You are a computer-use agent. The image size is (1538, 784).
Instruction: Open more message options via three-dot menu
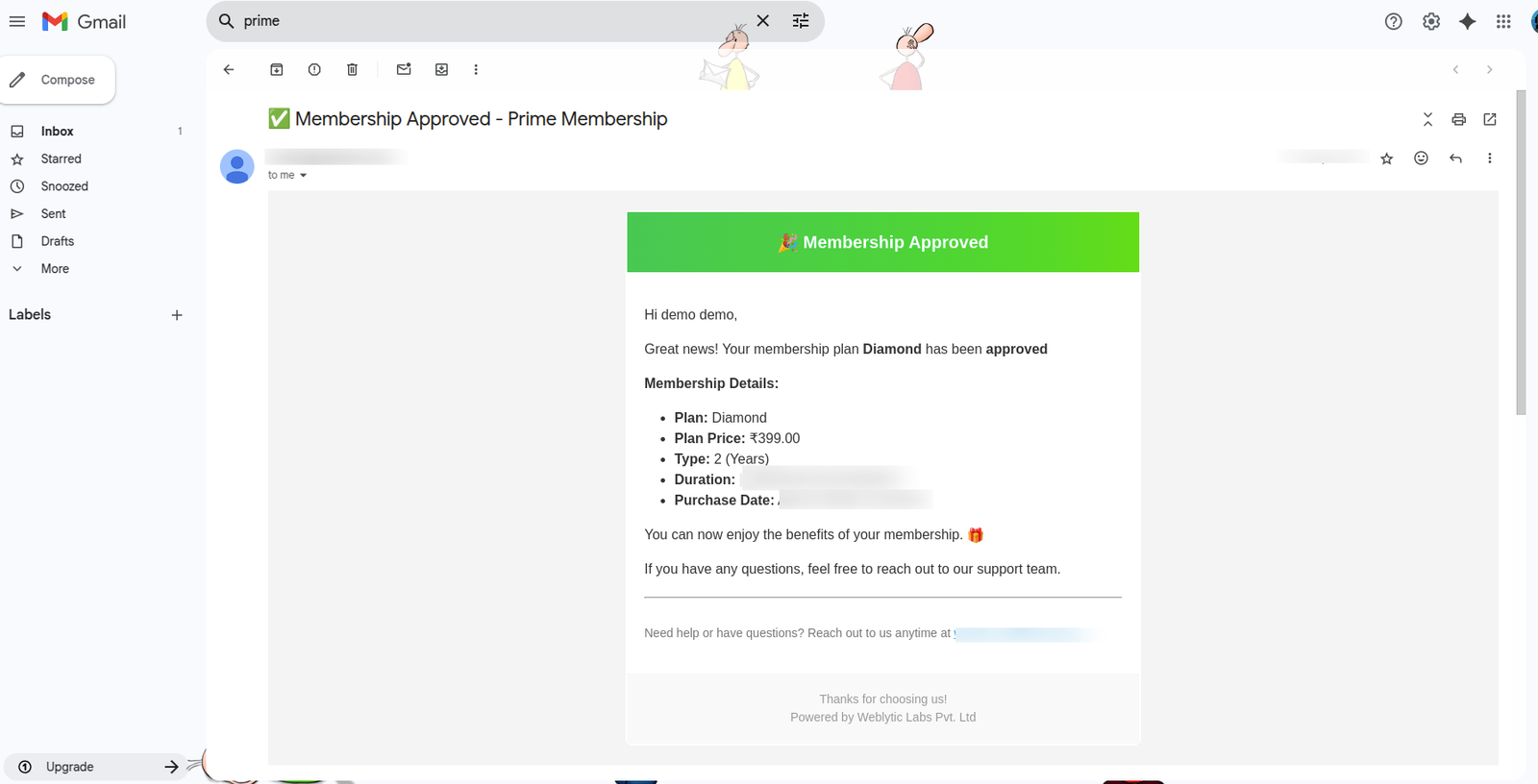point(1490,158)
